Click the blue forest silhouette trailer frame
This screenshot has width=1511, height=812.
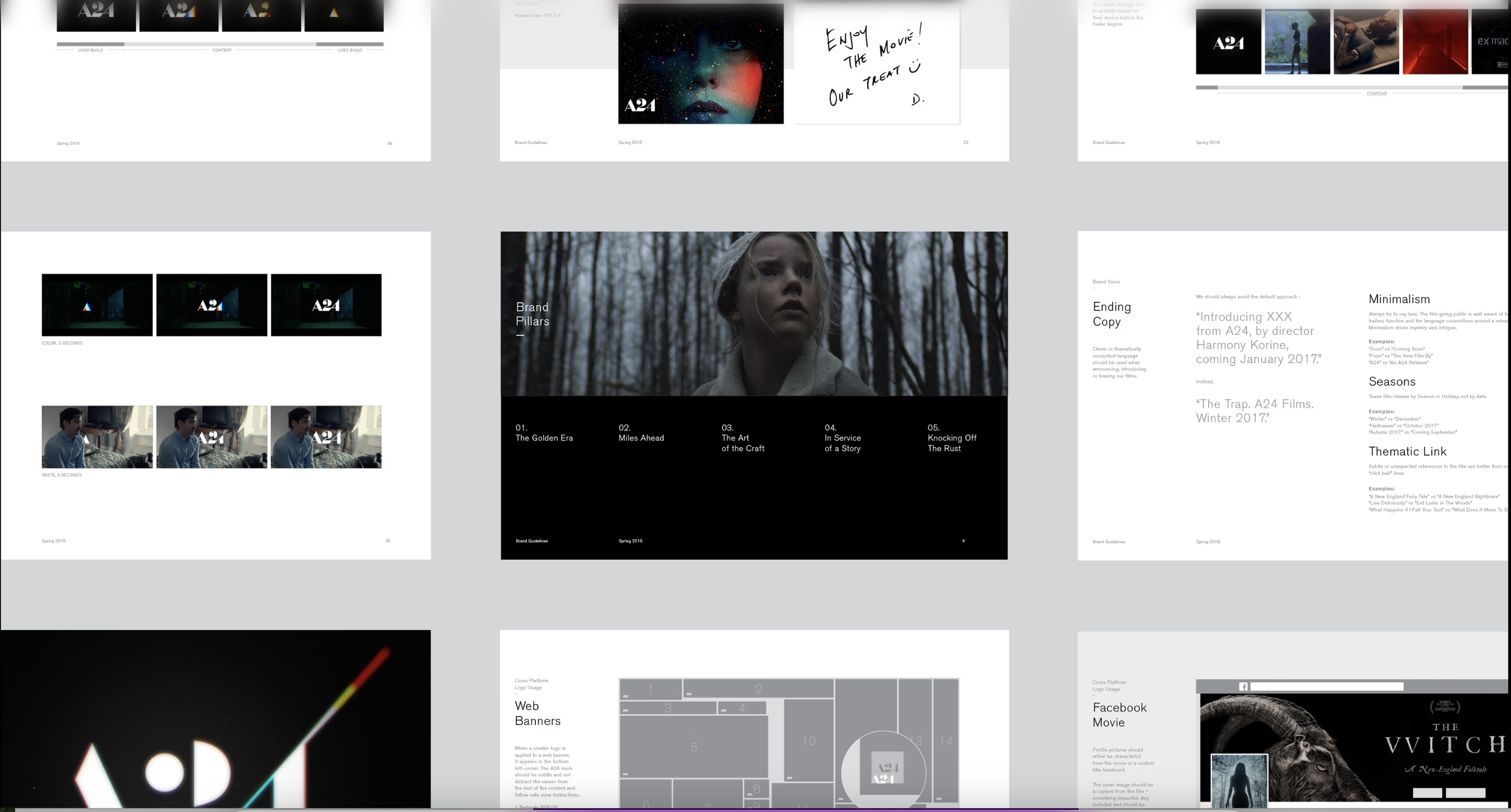(x=1297, y=42)
